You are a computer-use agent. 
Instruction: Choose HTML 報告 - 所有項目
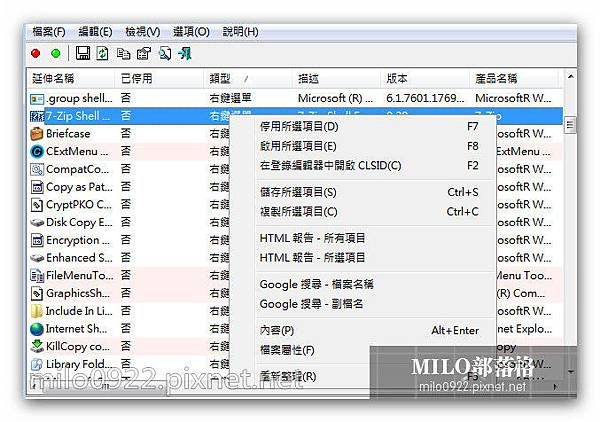coord(369,238)
